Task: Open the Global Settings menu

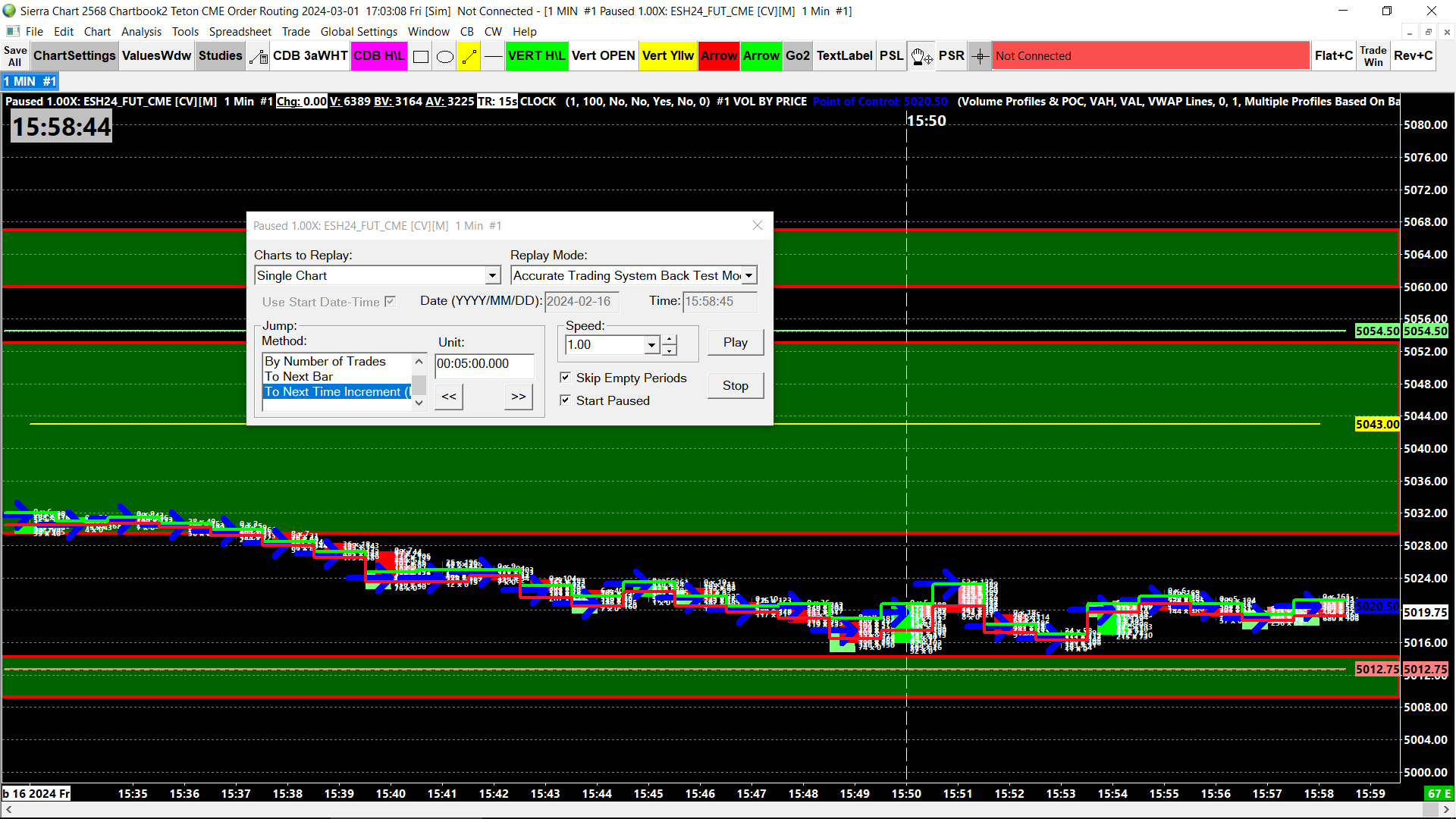Action: [359, 32]
